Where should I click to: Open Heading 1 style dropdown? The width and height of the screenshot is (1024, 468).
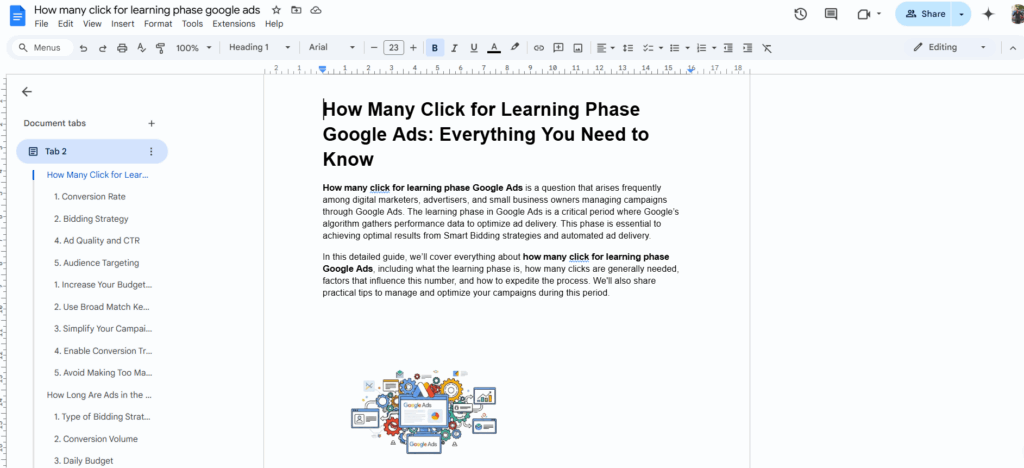(259, 48)
